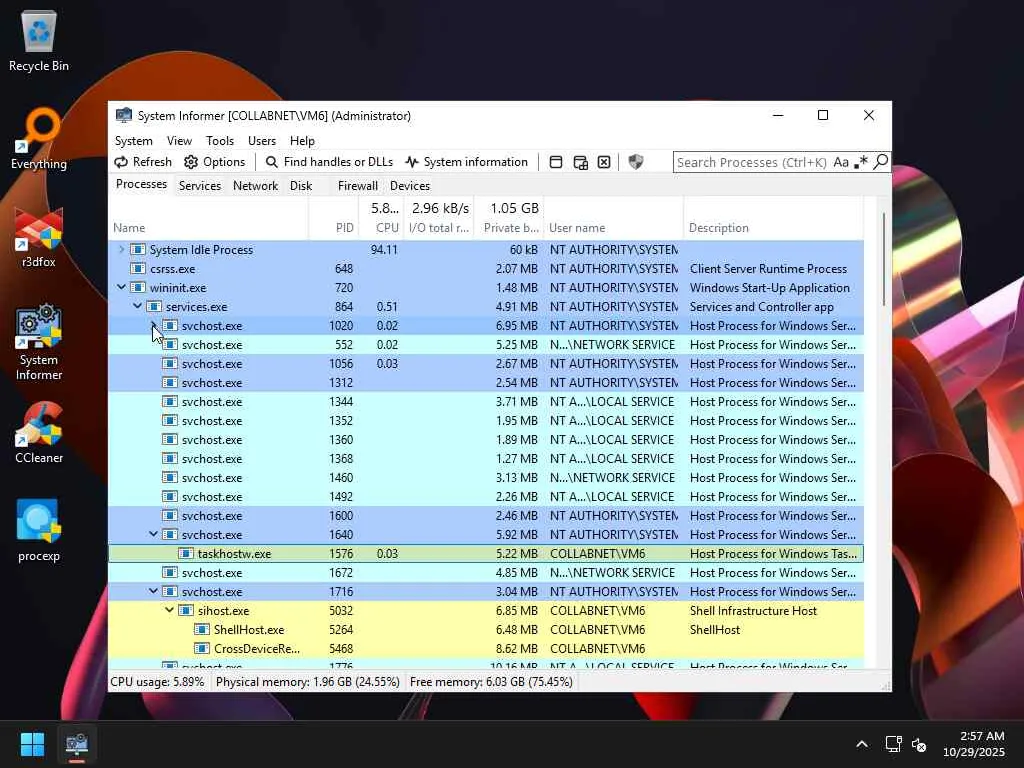This screenshot has width=1024, height=768.
Task: Open Recycle Bin desktop icon
Action: tap(39, 40)
